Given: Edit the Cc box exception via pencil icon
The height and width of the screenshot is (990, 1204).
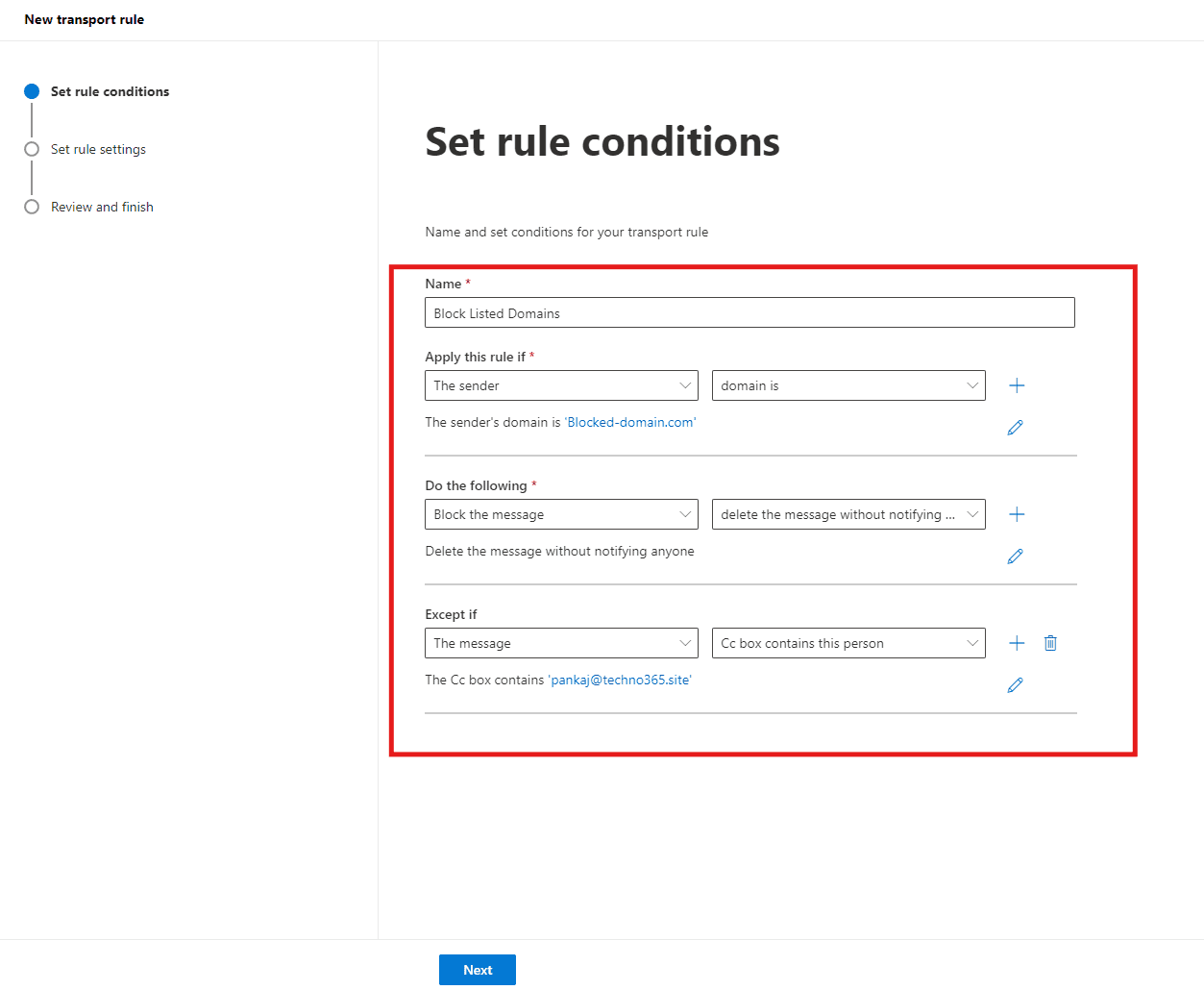Looking at the screenshot, I should (1016, 684).
